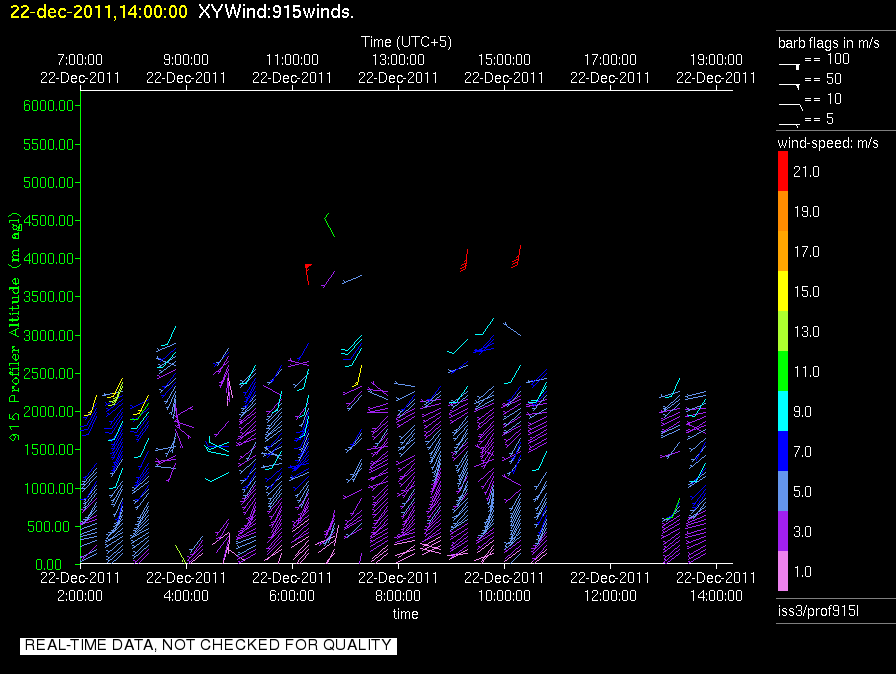Click the 9:00:00 top time axis label

[x=186, y=60]
